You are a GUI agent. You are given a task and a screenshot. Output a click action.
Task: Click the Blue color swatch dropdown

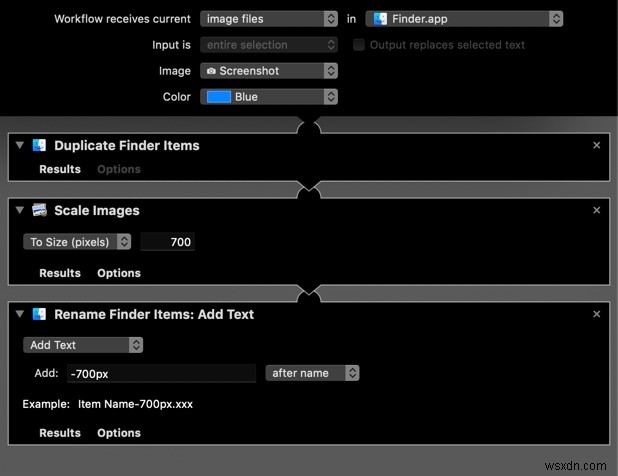point(269,97)
